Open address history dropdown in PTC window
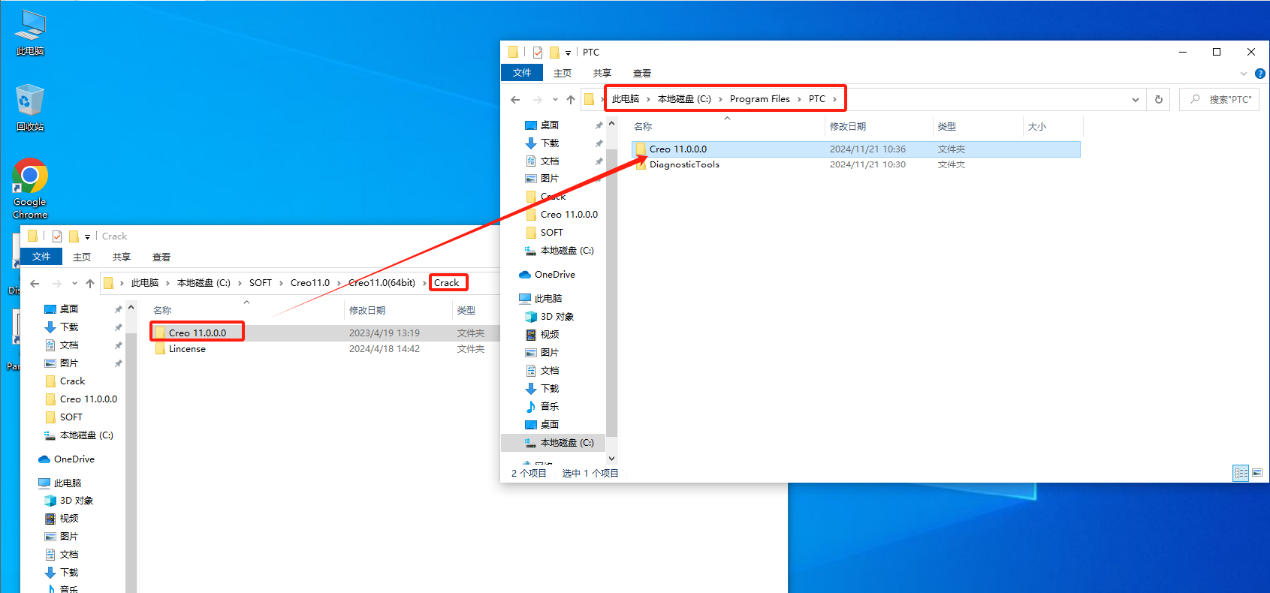Screen dimensions: 1270x593 tap(1136, 99)
